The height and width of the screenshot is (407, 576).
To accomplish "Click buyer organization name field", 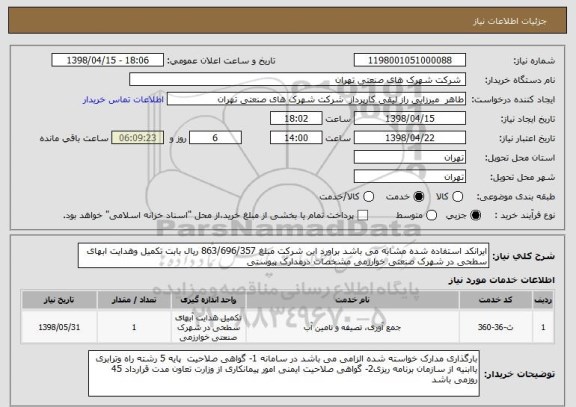I will [x=298, y=80].
